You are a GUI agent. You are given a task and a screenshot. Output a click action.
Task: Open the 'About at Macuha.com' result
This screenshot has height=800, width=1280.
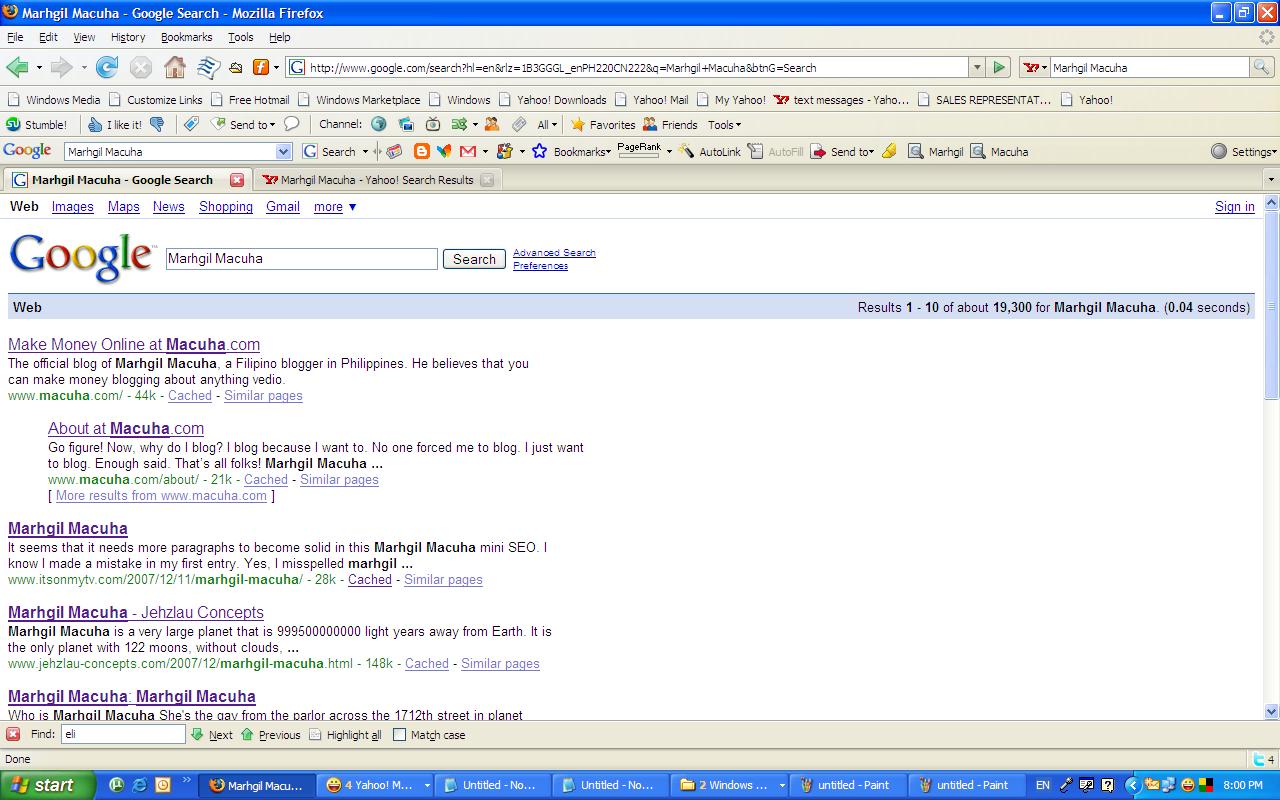[126, 428]
